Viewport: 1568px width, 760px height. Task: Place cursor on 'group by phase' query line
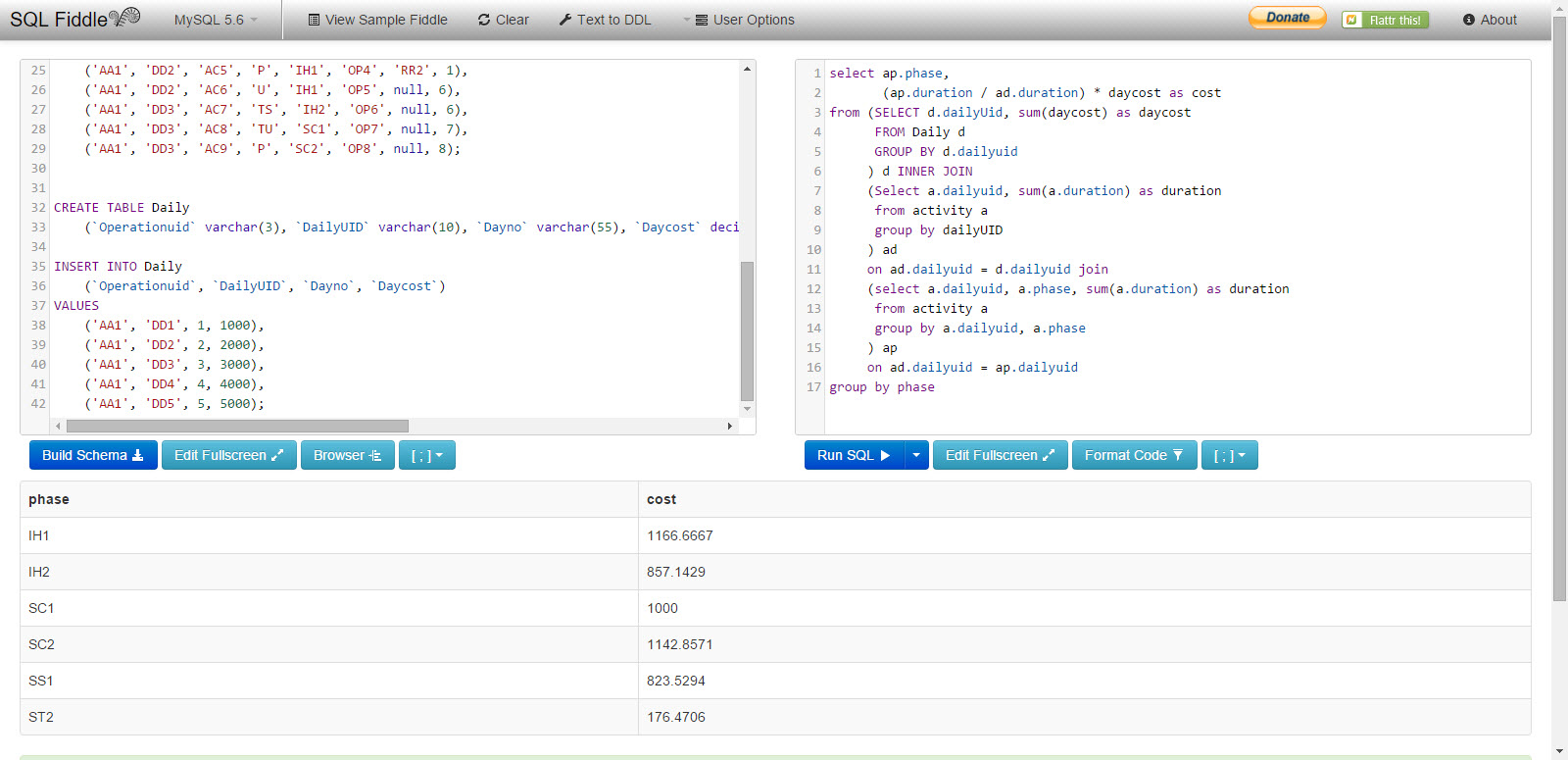pos(882,387)
